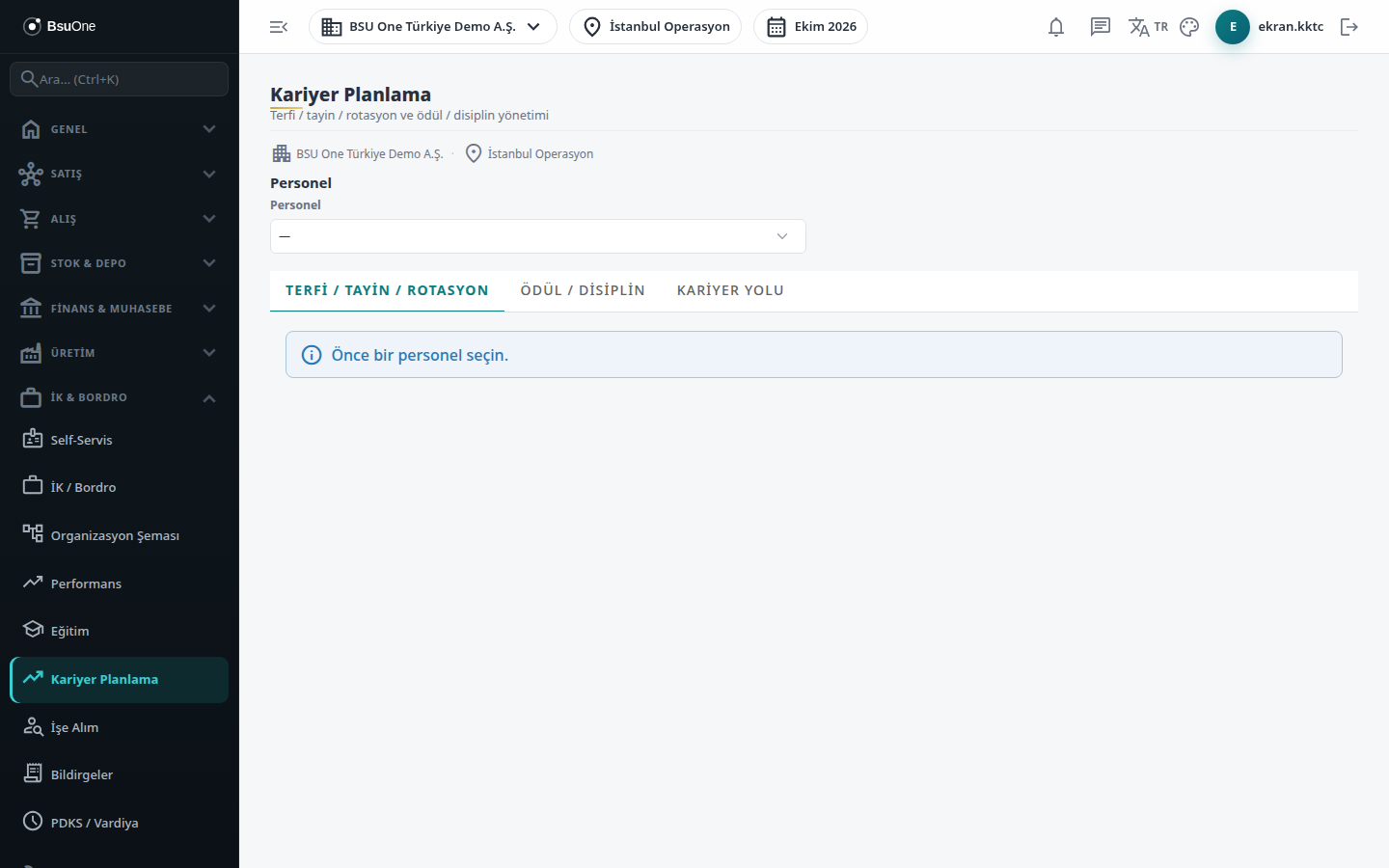
Task: Focus the Ara... search field
Action: pos(120,79)
